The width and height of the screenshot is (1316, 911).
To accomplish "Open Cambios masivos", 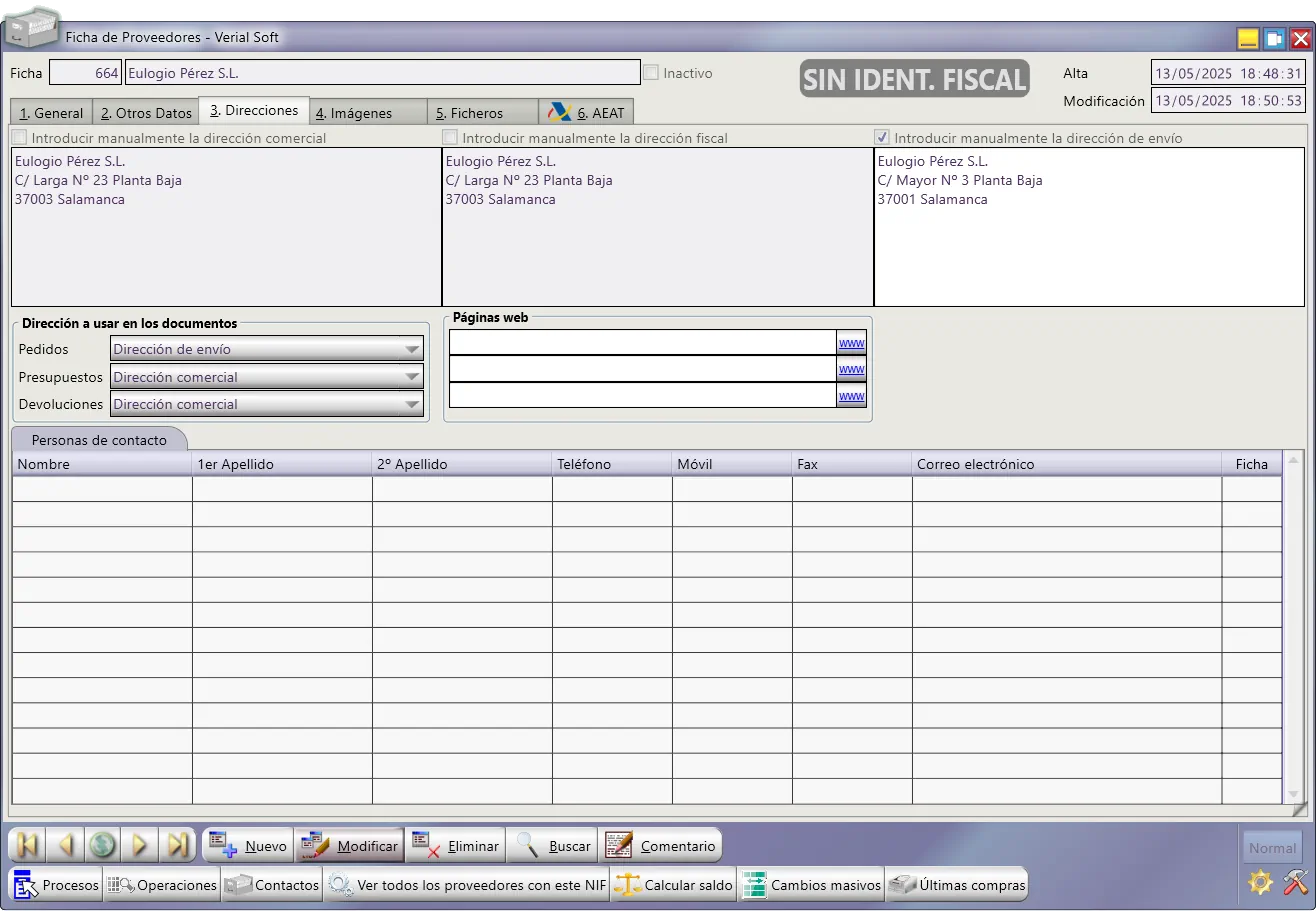I will click(x=812, y=885).
